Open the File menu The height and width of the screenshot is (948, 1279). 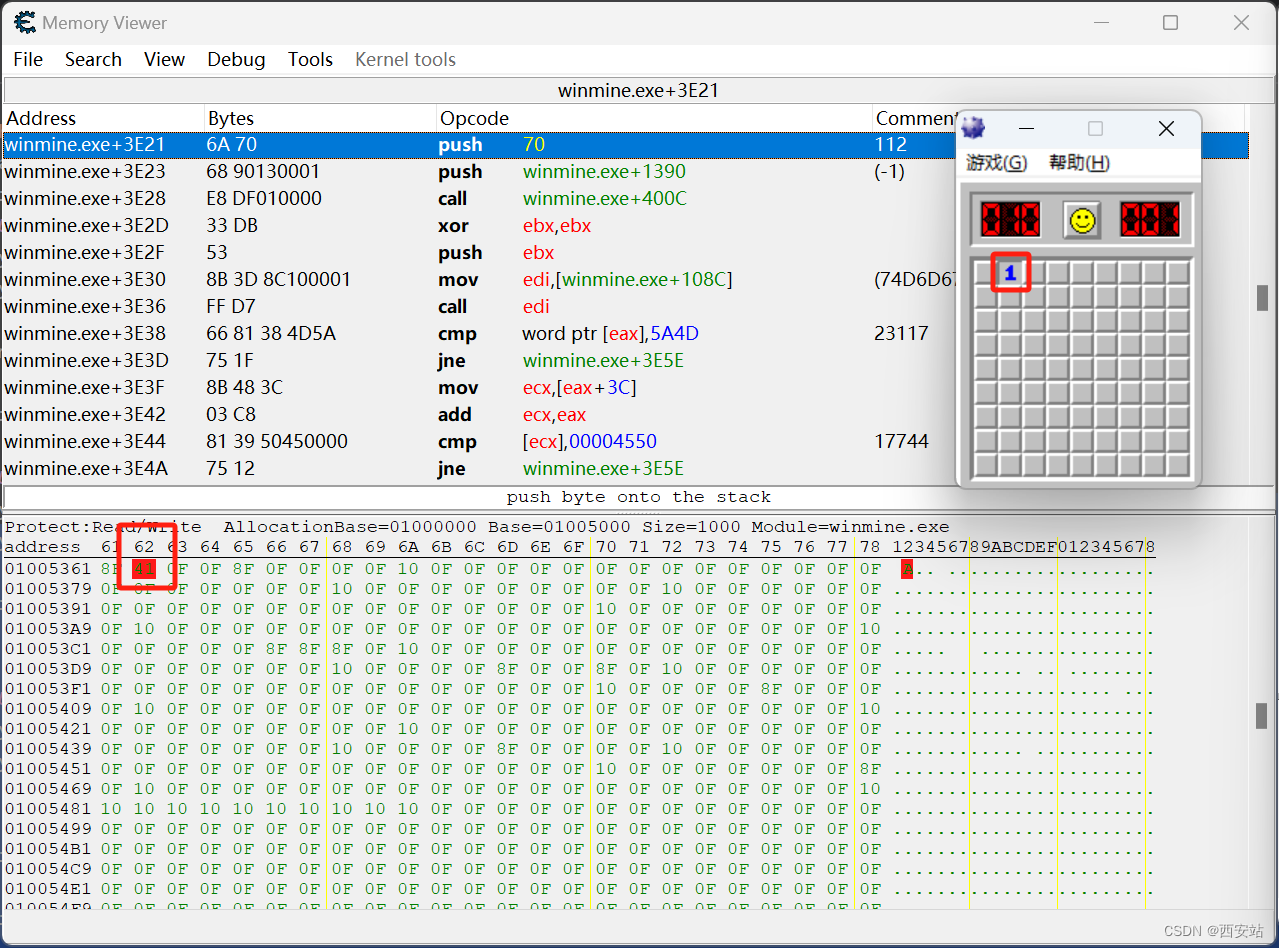28,60
